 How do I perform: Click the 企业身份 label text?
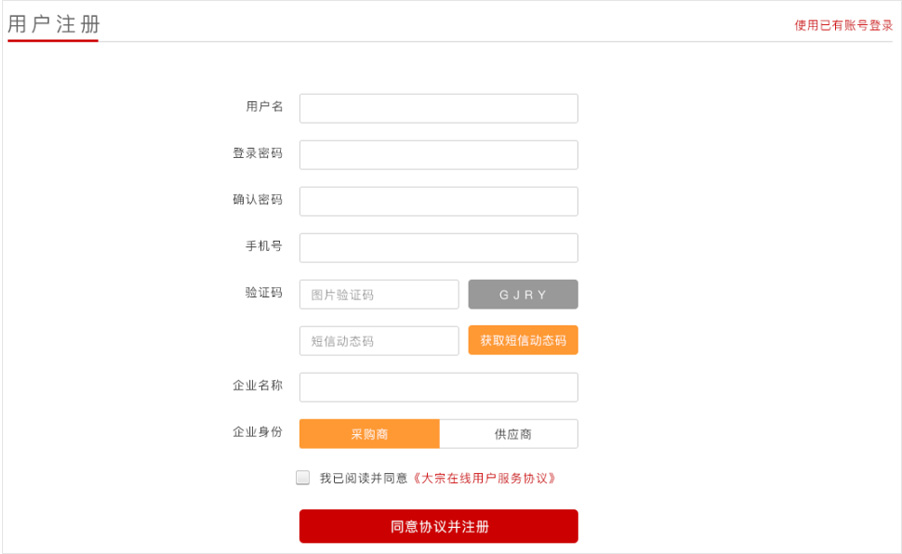click(258, 431)
